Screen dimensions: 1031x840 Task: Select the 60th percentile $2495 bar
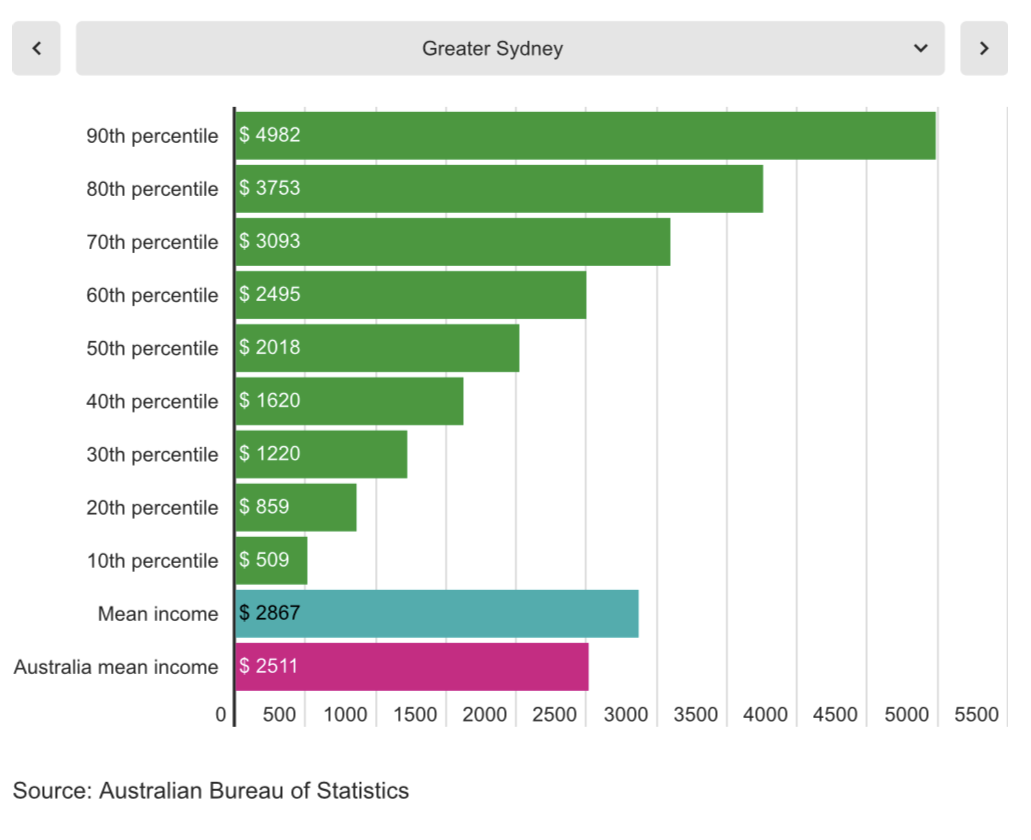pyautogui.click(x=410, y=294)
